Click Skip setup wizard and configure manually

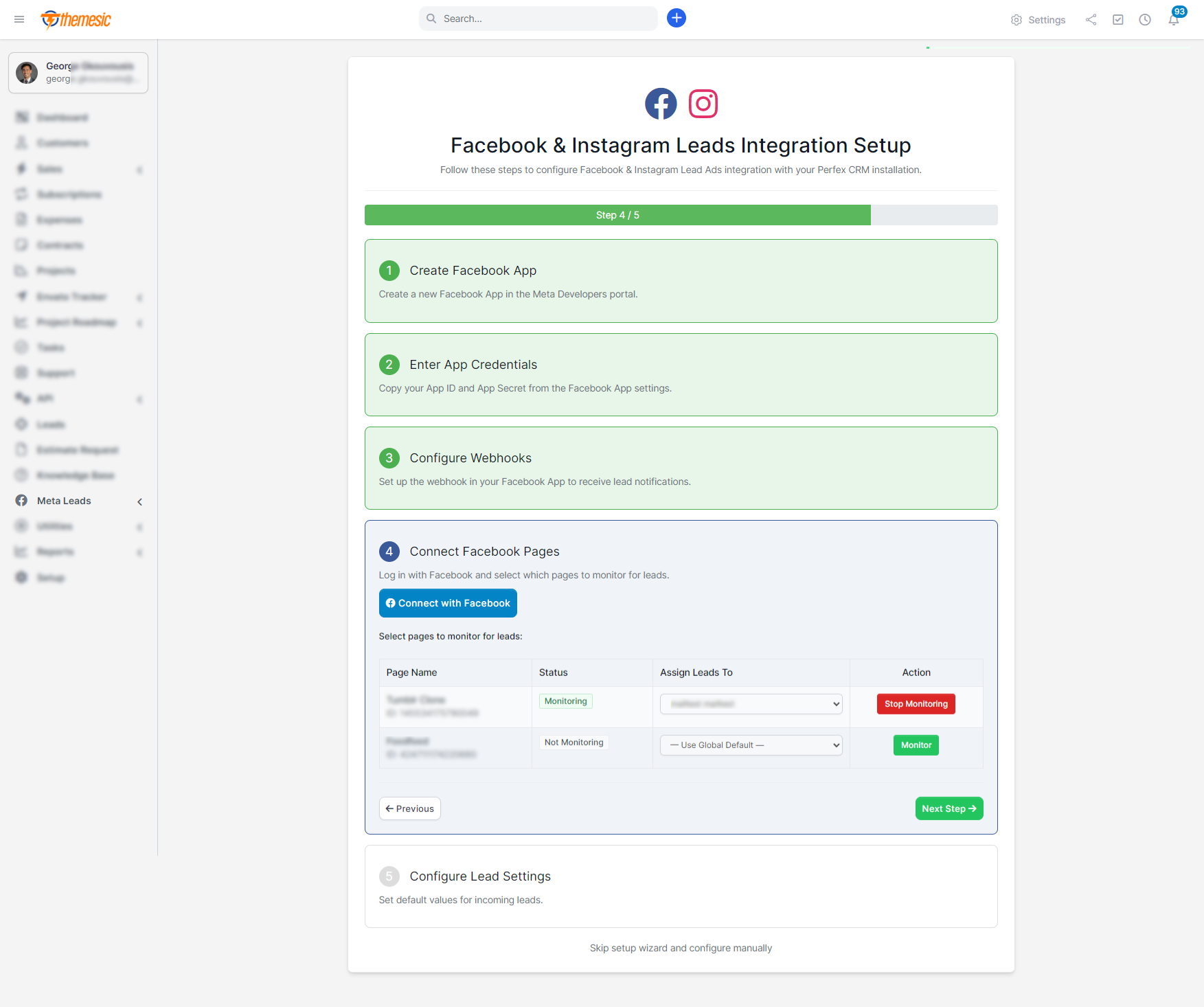coord(681,948)
